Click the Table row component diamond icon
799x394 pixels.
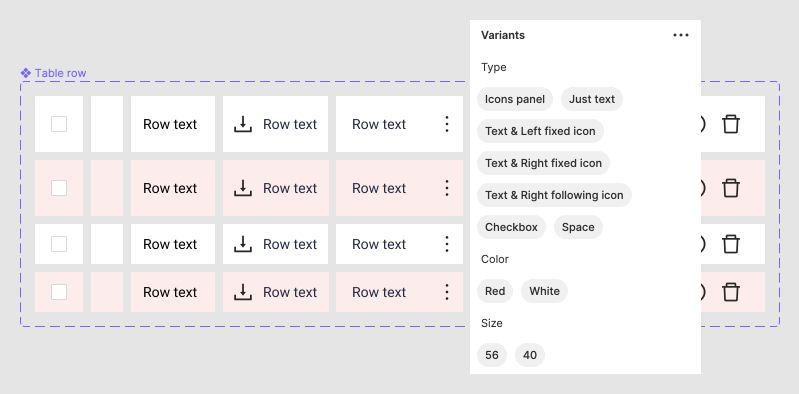point(26,73)
